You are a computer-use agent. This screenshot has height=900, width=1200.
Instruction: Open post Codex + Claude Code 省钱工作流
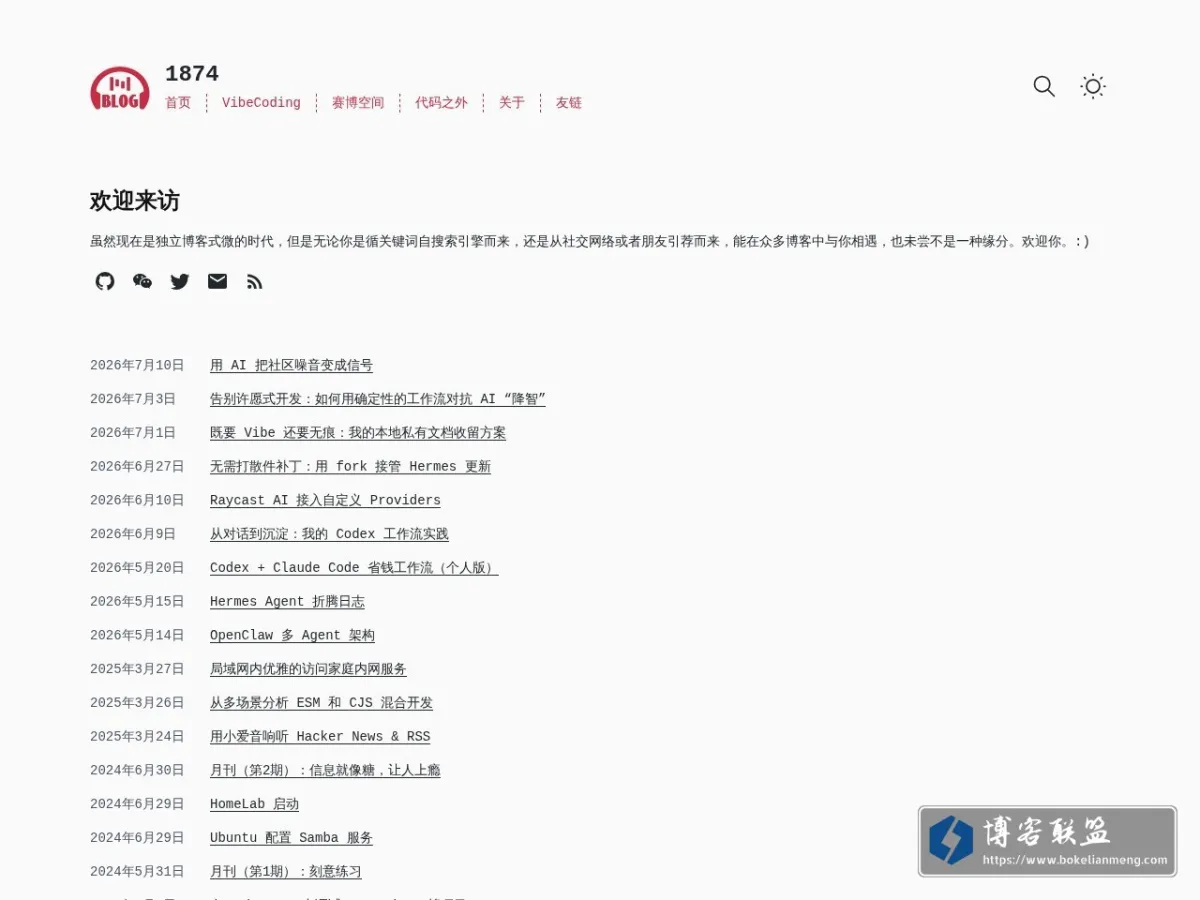point(354,567)
